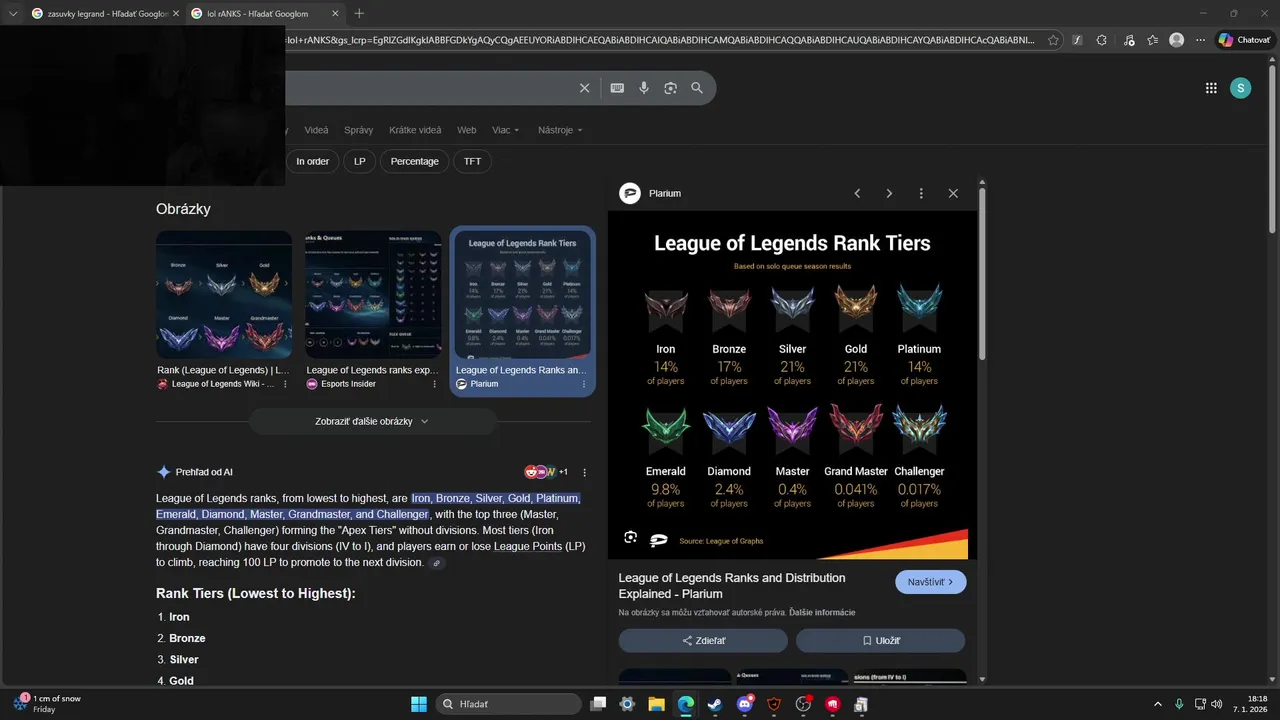Open File Explorer from the taskbar

(x=657, y=704)
